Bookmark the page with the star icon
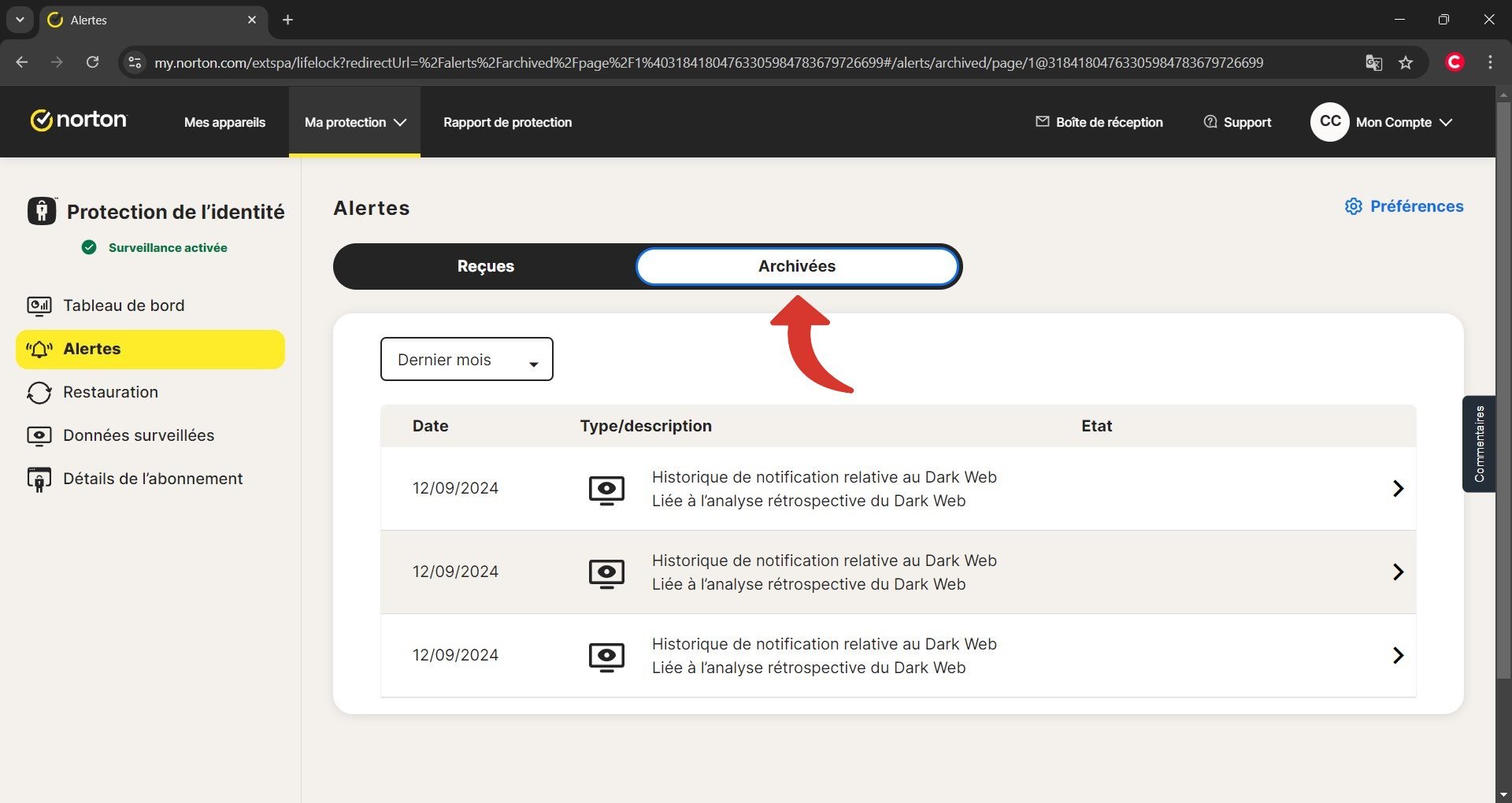Viewport: 1512px width, 803px height. (1406, 62)
